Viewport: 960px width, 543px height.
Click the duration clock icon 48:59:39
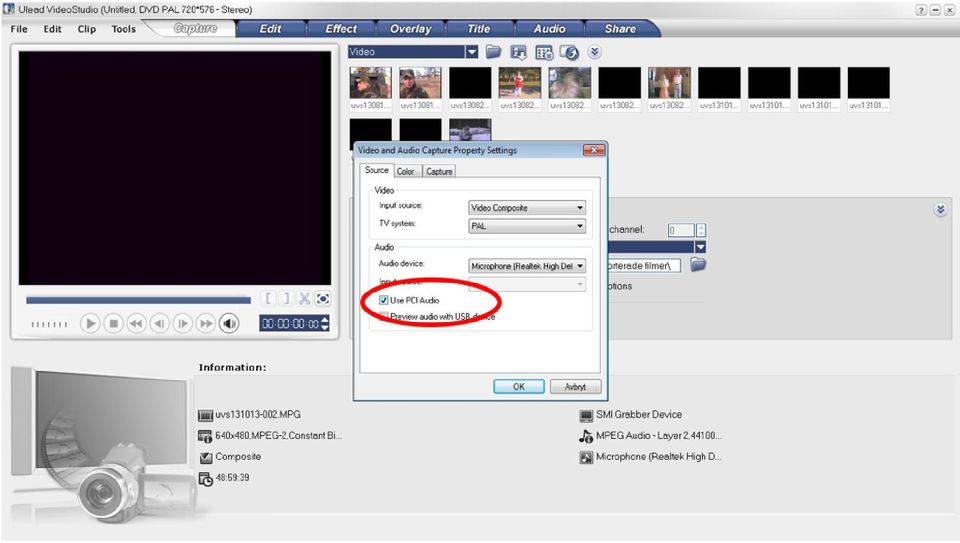point(206,479)
